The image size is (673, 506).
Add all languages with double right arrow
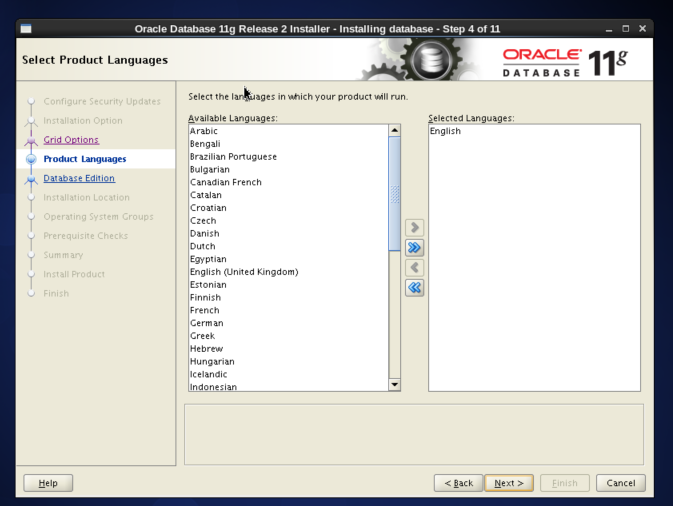tap(414, 248)
